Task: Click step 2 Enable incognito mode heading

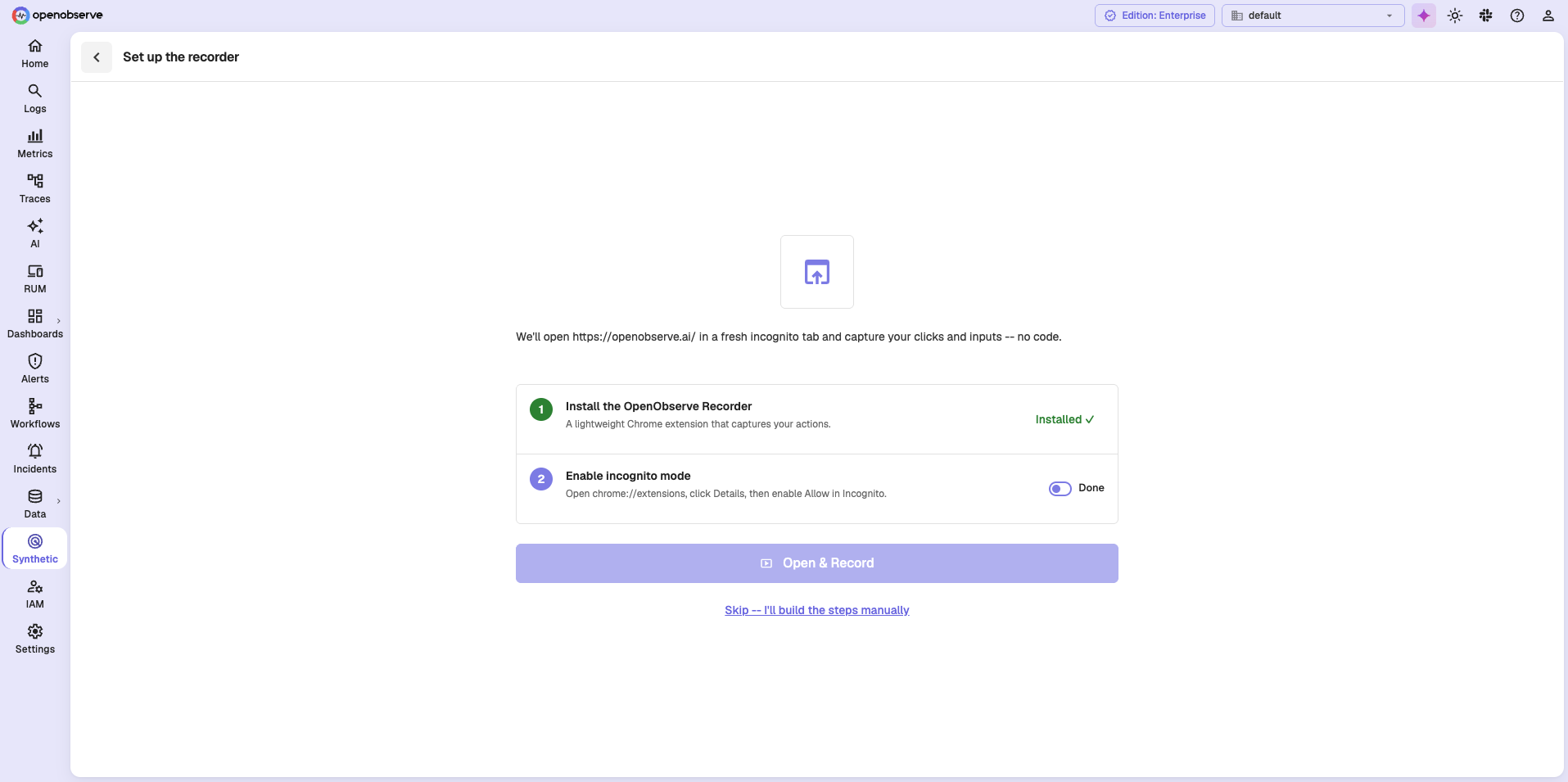Action: pos(628,476)
